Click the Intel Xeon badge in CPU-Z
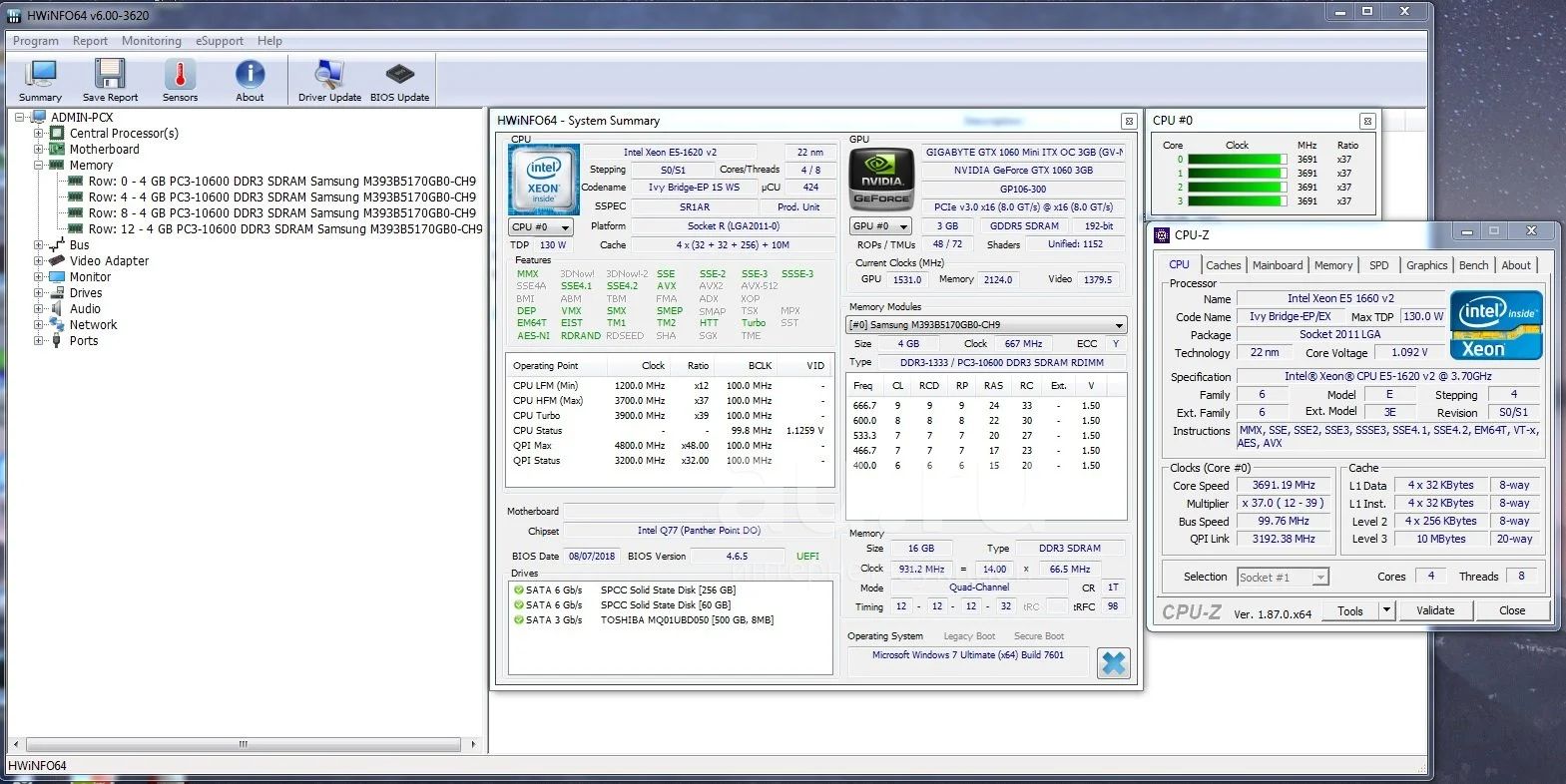The width and height of the screenshot is (1566, 784). point(1496,325)
